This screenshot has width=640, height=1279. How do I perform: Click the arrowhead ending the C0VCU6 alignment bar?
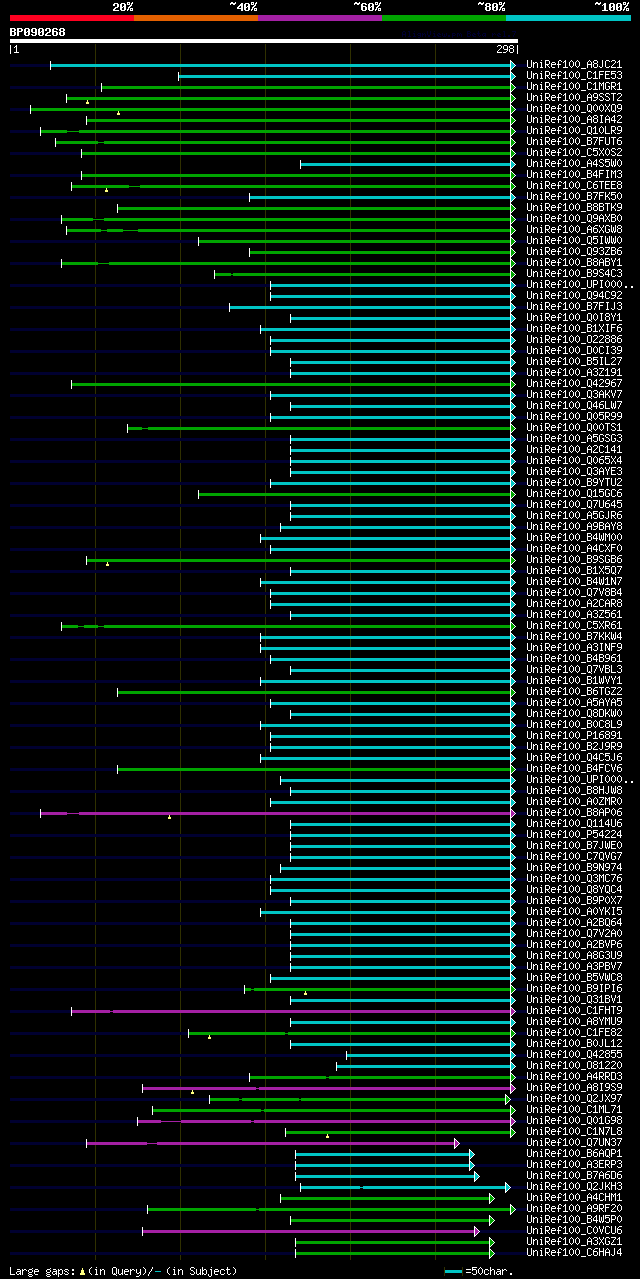pyautogui.click(x=477, y=1230)
